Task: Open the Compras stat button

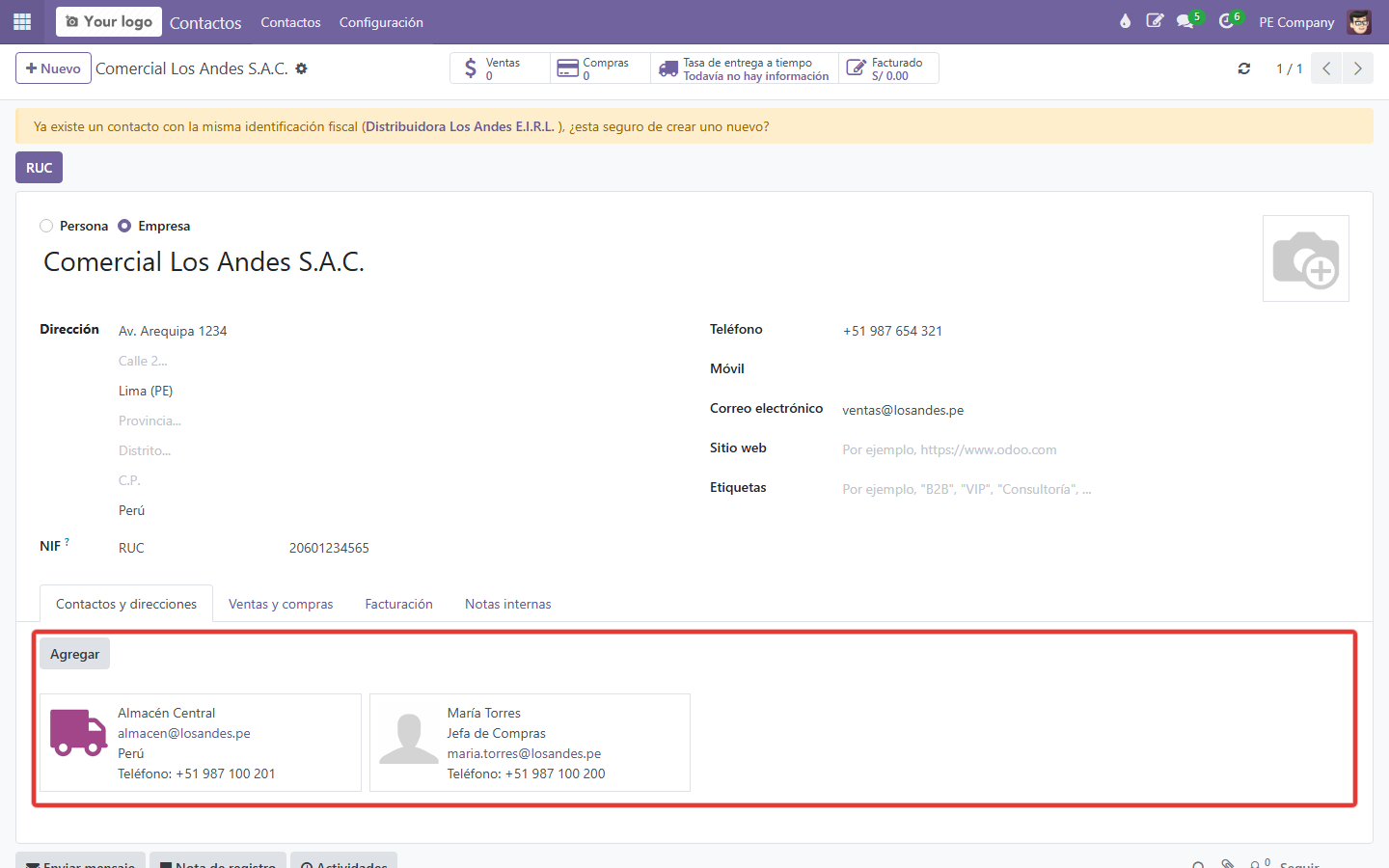Action: point(600,68)
